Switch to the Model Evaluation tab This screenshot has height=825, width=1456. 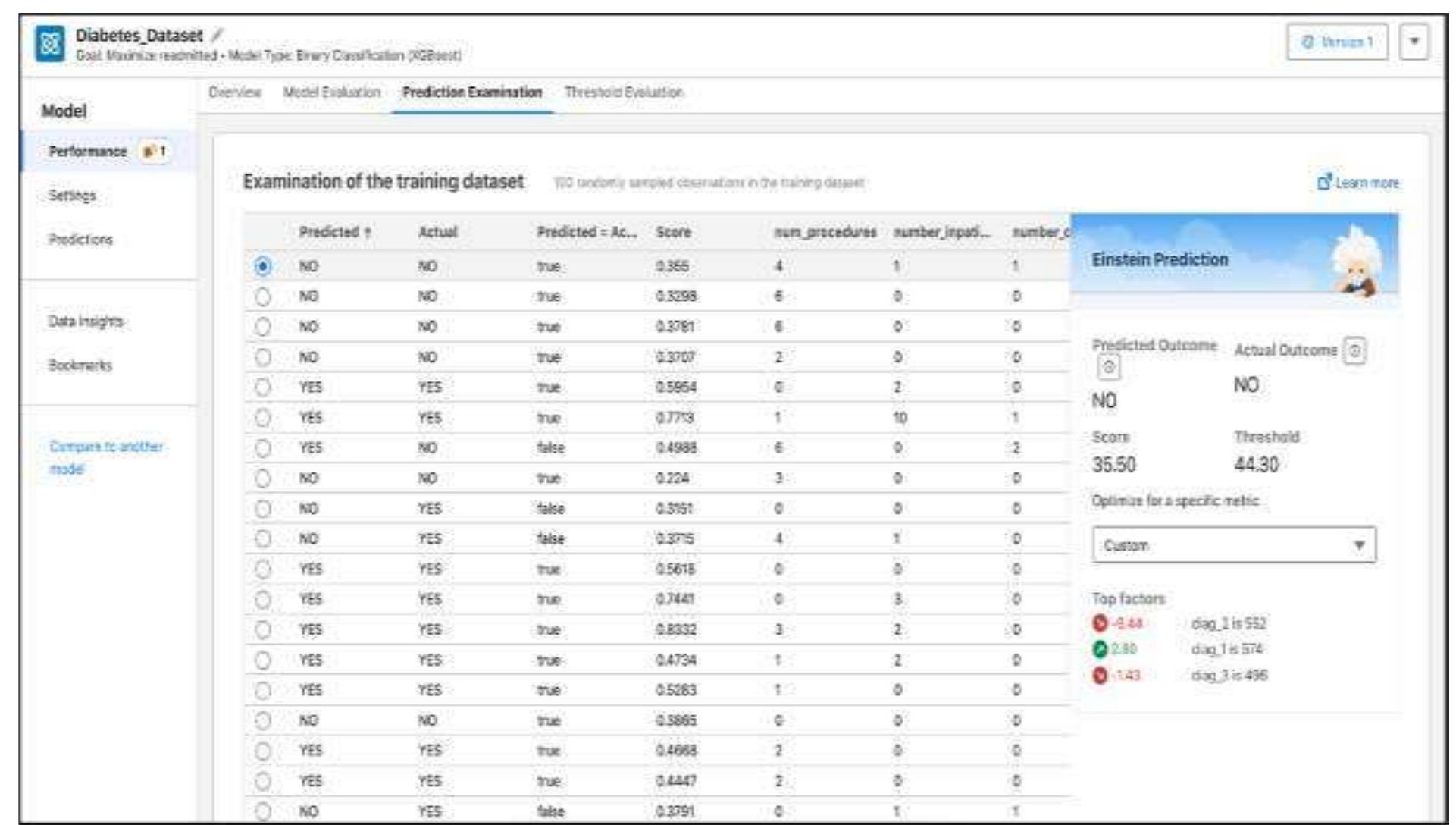[332, 93]
